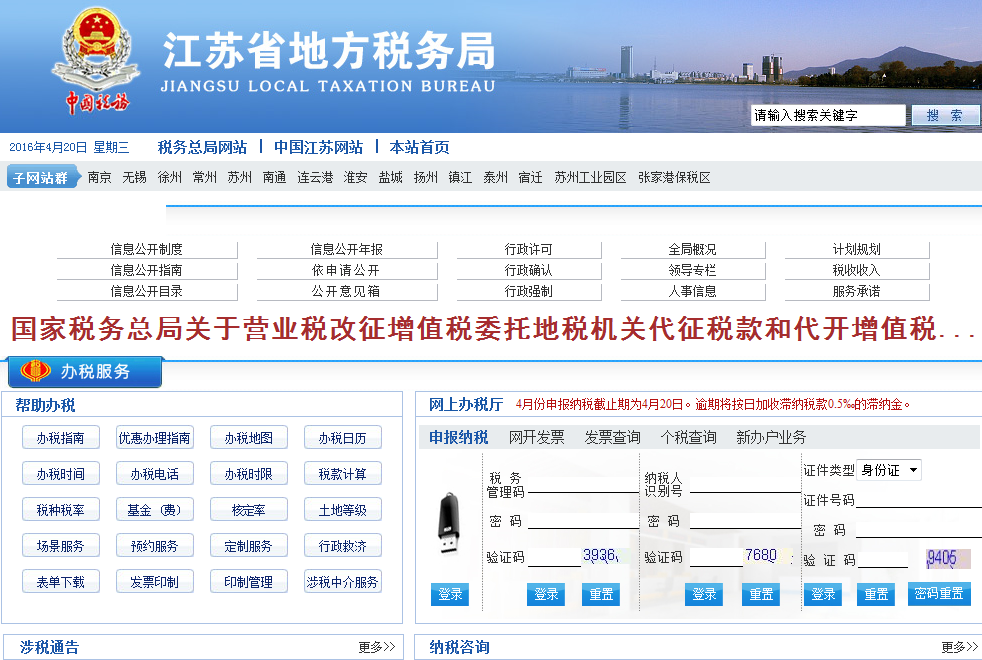This screenshot has height=660, width=982.
Task: Click the 证件号码 input field
Action: pos(919,499)
